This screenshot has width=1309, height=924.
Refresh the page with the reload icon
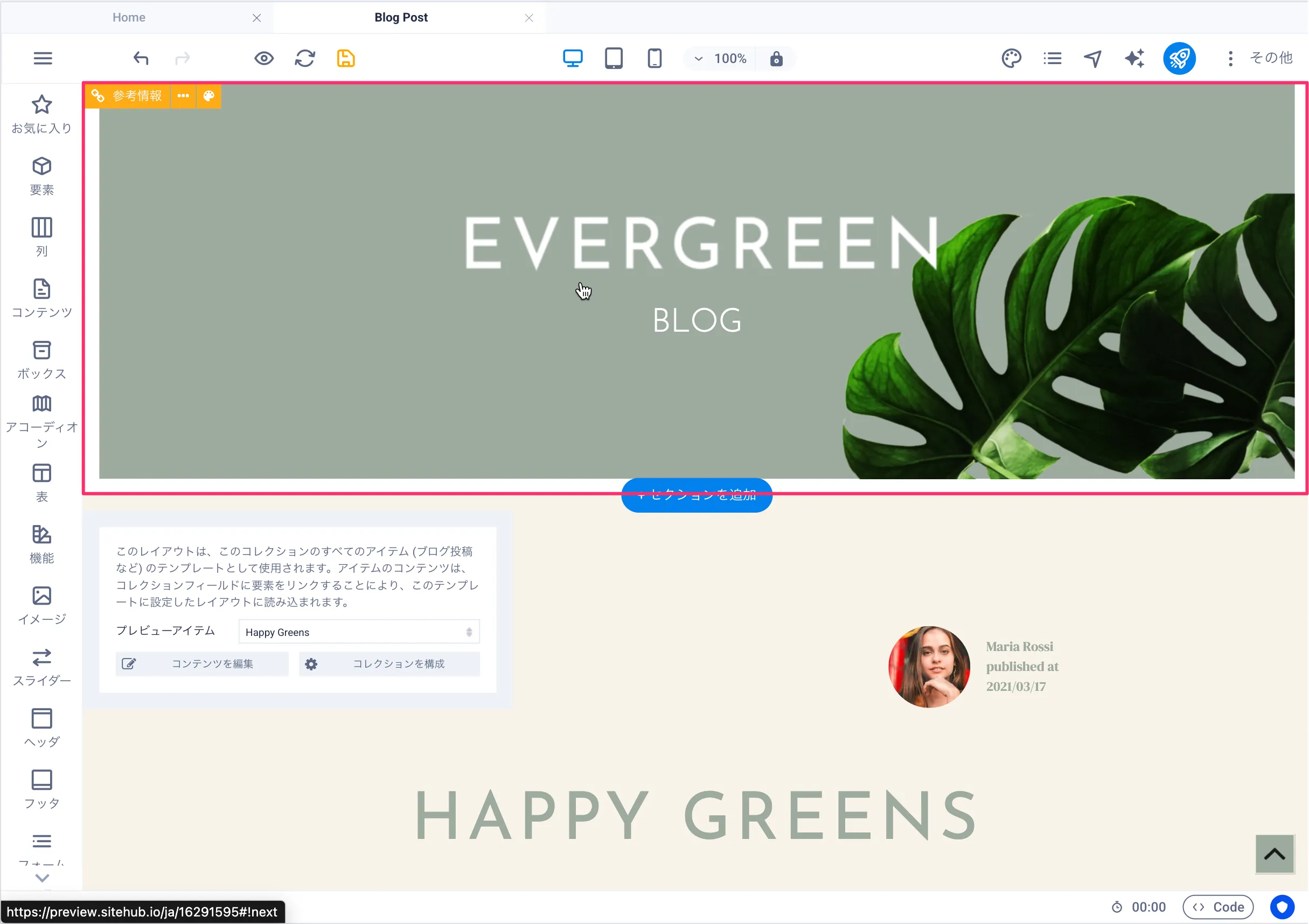pyautogui.click(x=305, y=58)
